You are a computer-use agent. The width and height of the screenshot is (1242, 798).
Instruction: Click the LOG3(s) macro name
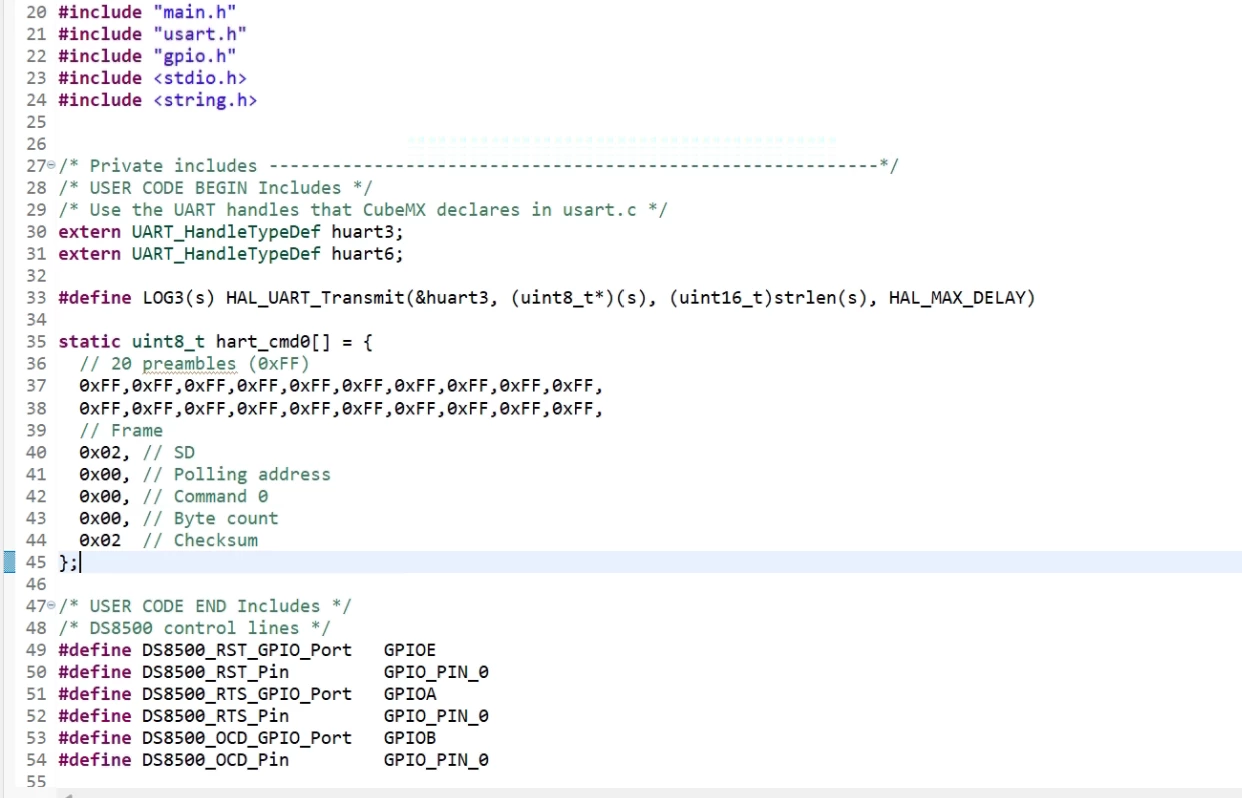(178, 298)
